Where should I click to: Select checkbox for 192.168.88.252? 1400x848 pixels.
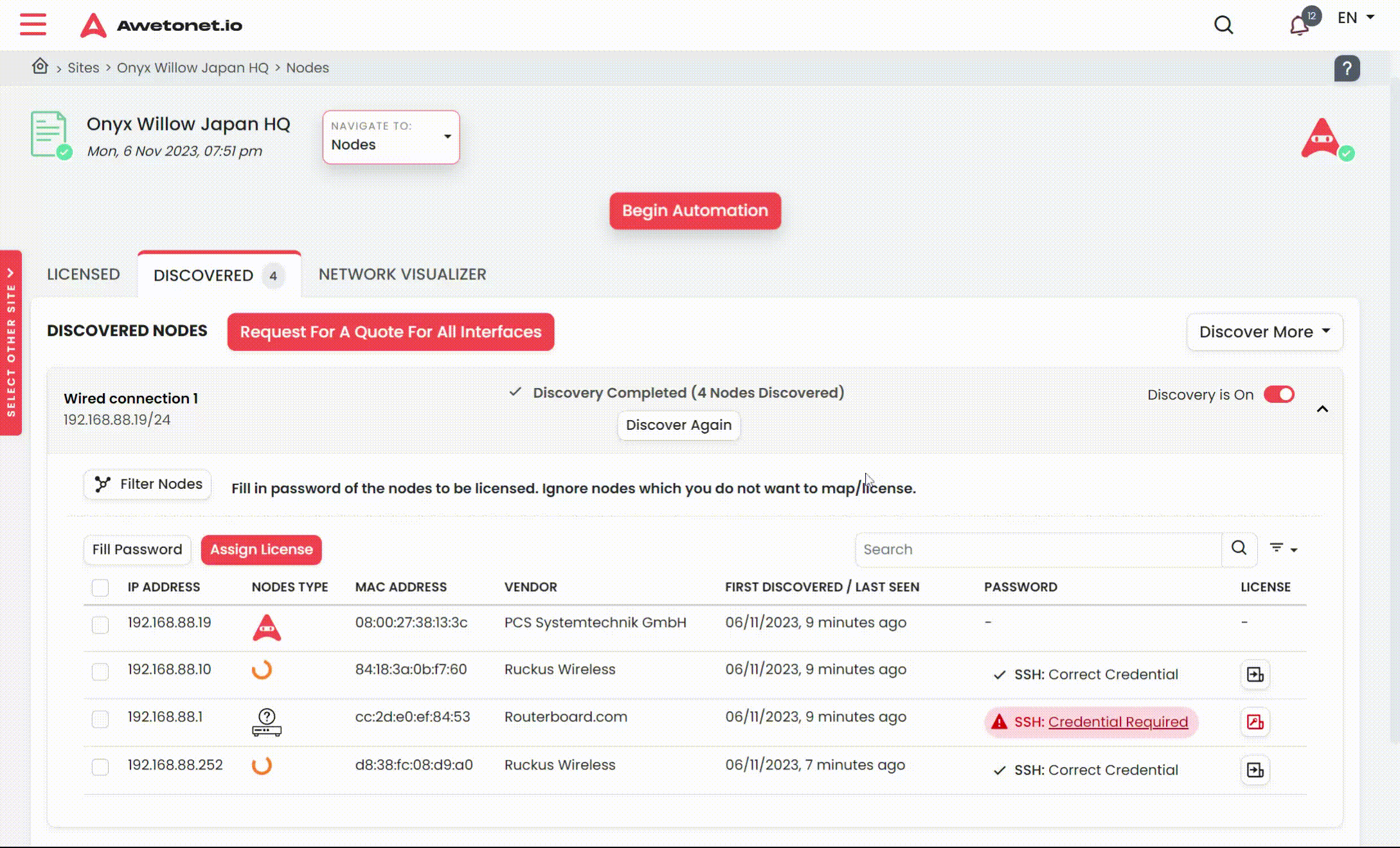click(100, 766)
